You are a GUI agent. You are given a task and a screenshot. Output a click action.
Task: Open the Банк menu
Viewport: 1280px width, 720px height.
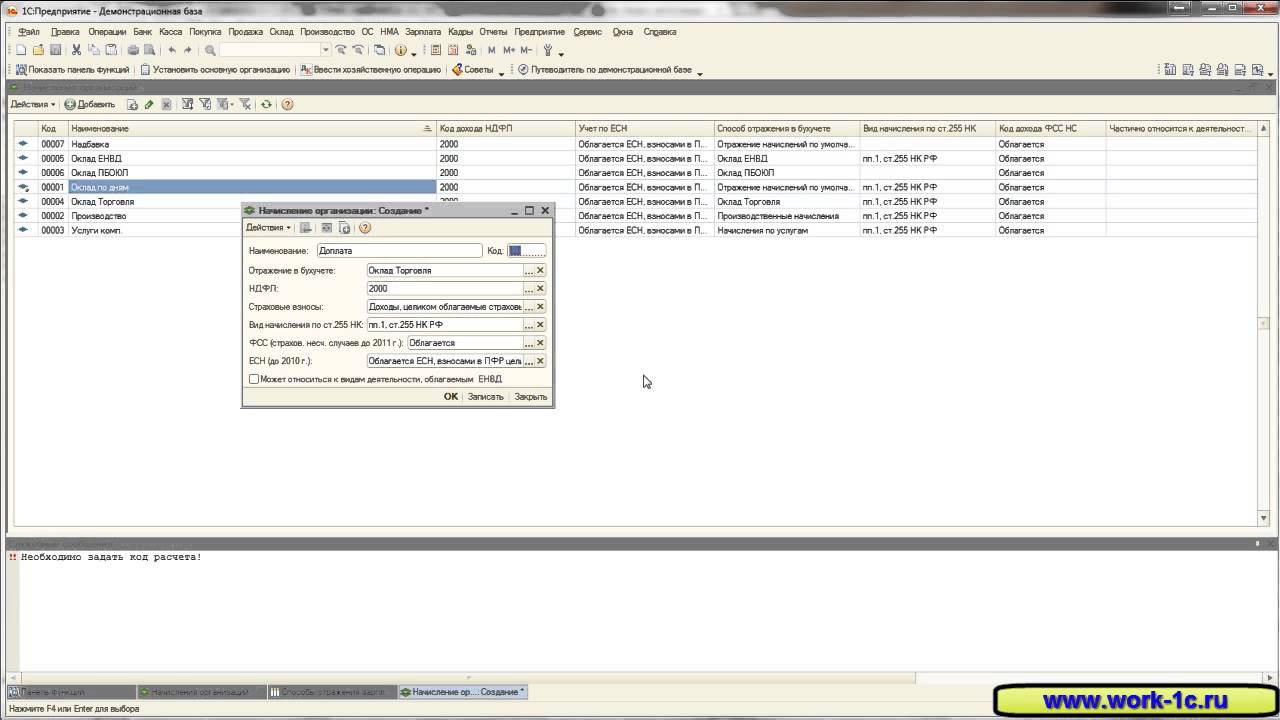[x=143, y=32]
